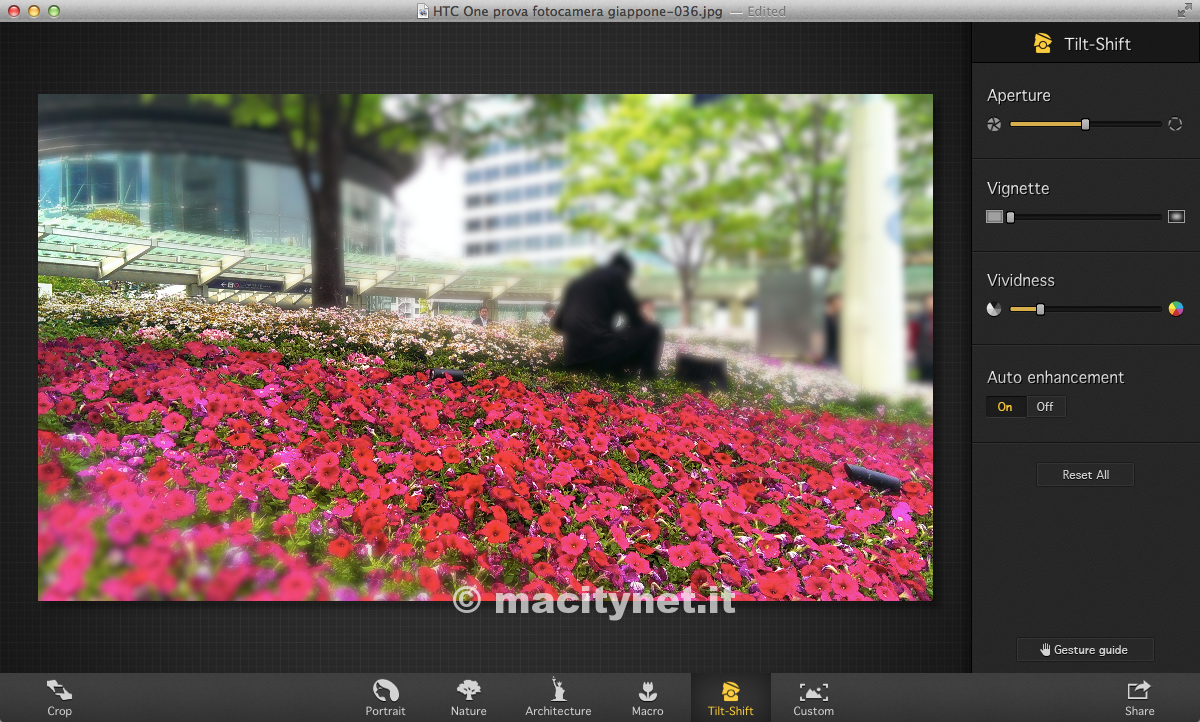Toggle full screen with title bar arrows
Viewport: 1200px width, 722px height.
[1184, 10]
